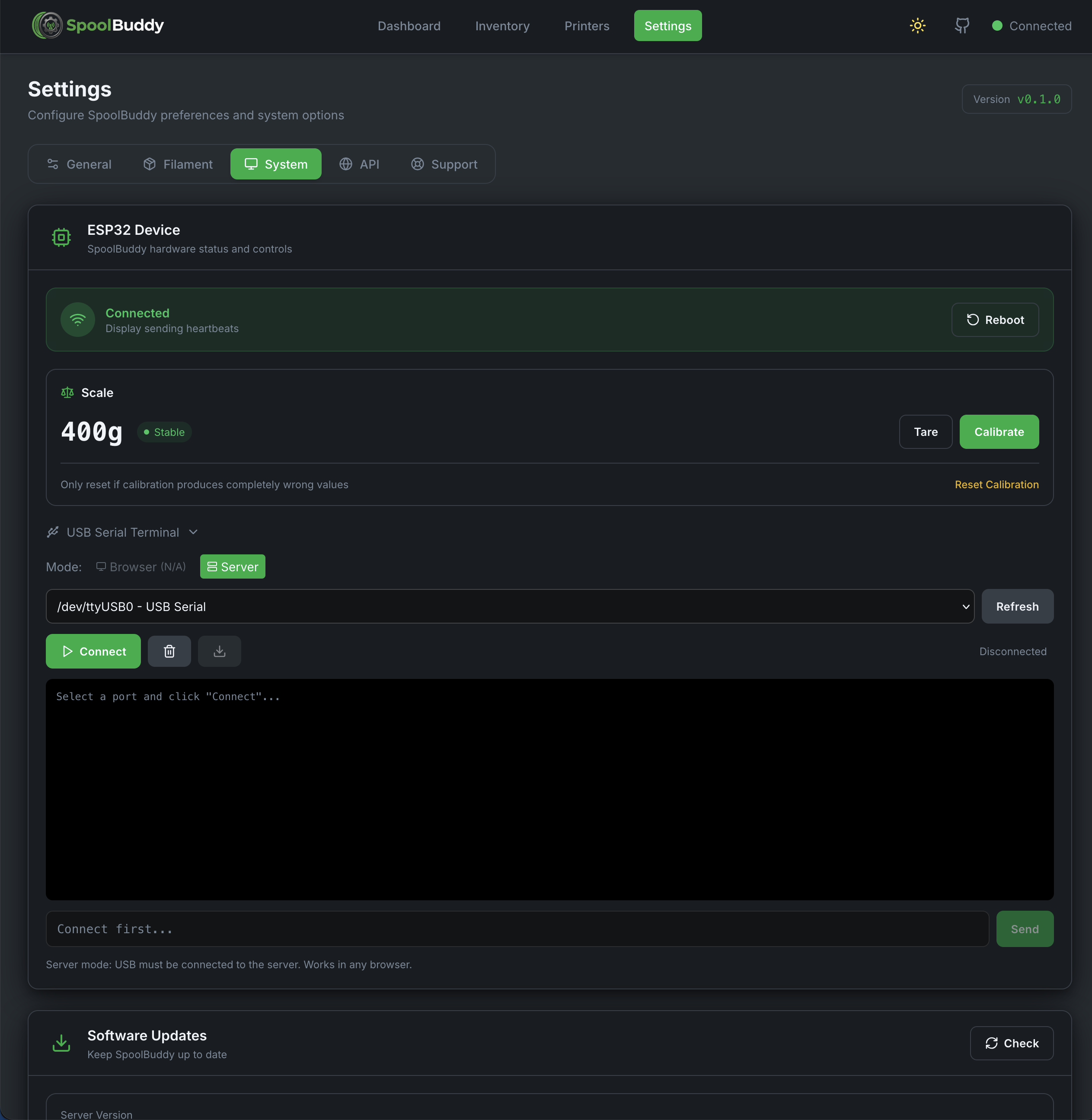Open the Inventory page
This screenshot has height=1120, width=1092.
pos(502,26)
